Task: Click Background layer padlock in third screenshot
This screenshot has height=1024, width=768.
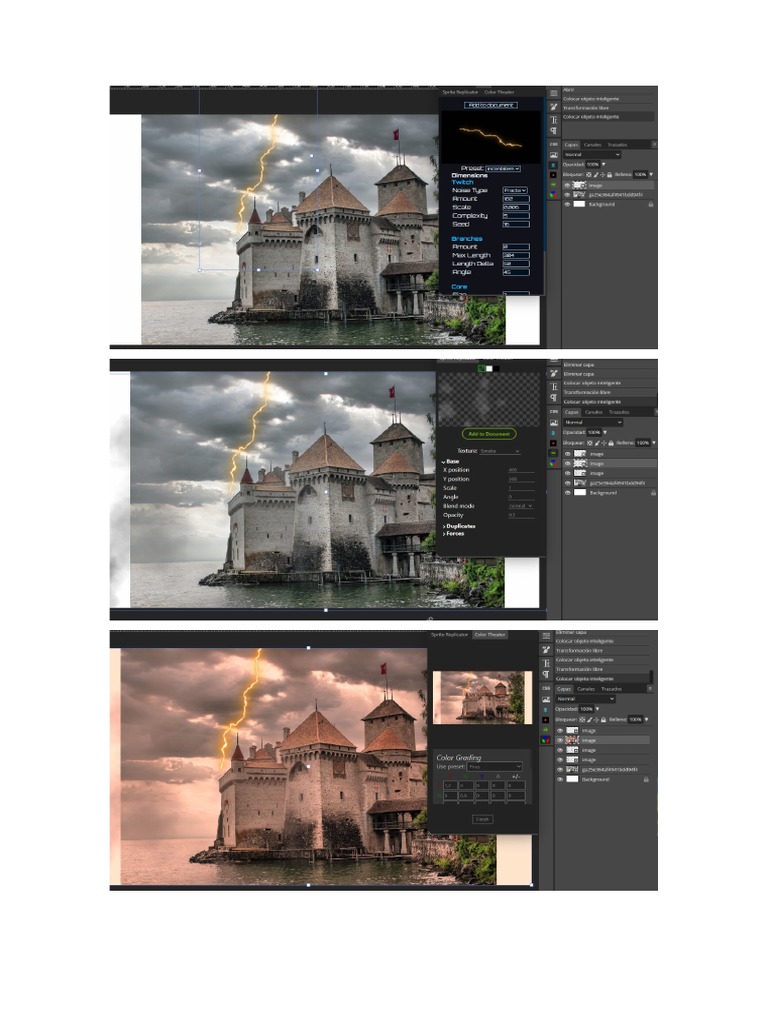Action: 647,779
